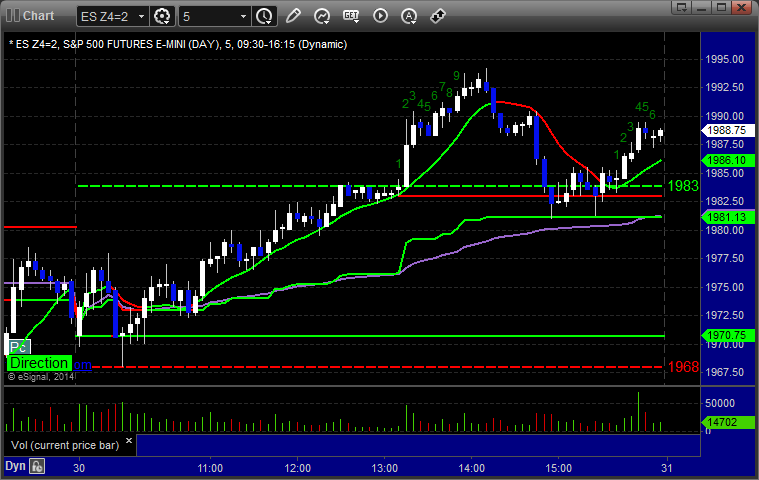Click the green 1983 level label
This screenshot has width=759, height=480.
point(683,186)
